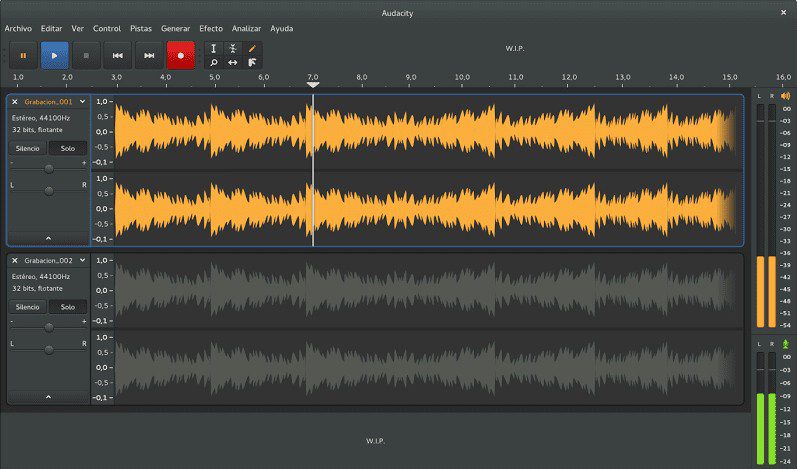This screenshot has height=469, width=797.
Task: Open the Grabacion_002 track dropdown menu
Action: [x=82, y=260]
